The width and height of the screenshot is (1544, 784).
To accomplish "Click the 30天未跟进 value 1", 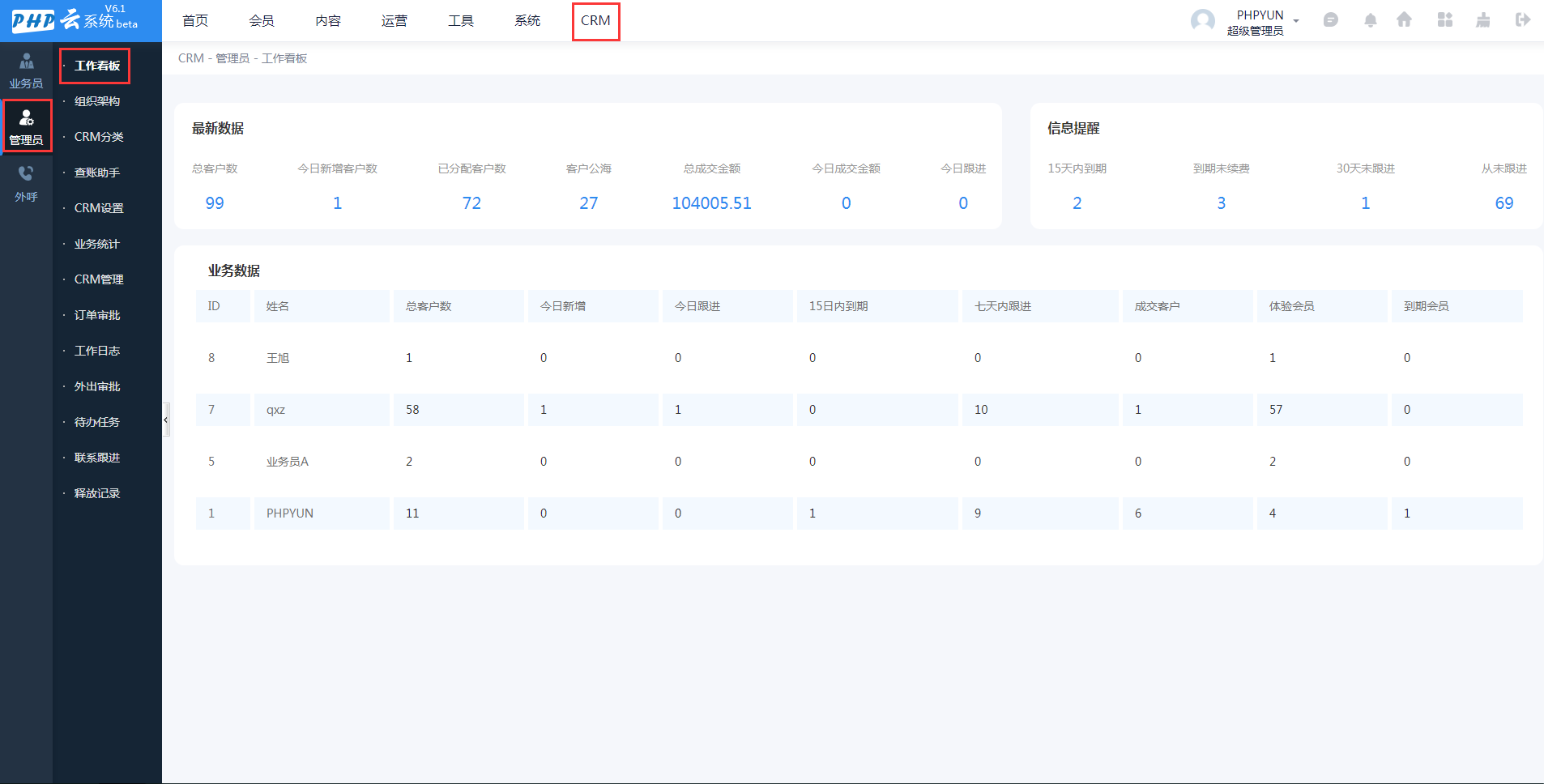I will [1366, 203].
